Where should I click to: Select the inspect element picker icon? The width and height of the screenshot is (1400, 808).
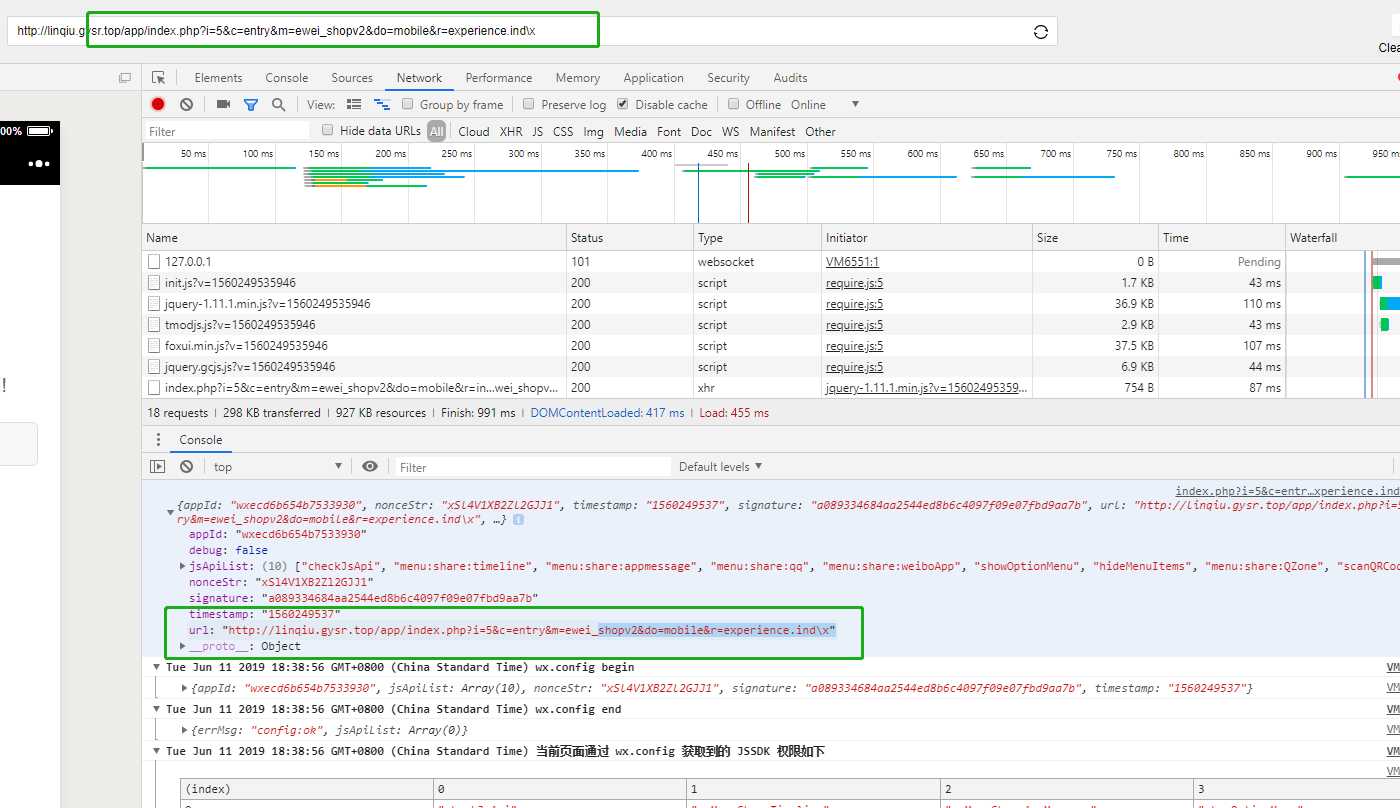tap(158, 77)
